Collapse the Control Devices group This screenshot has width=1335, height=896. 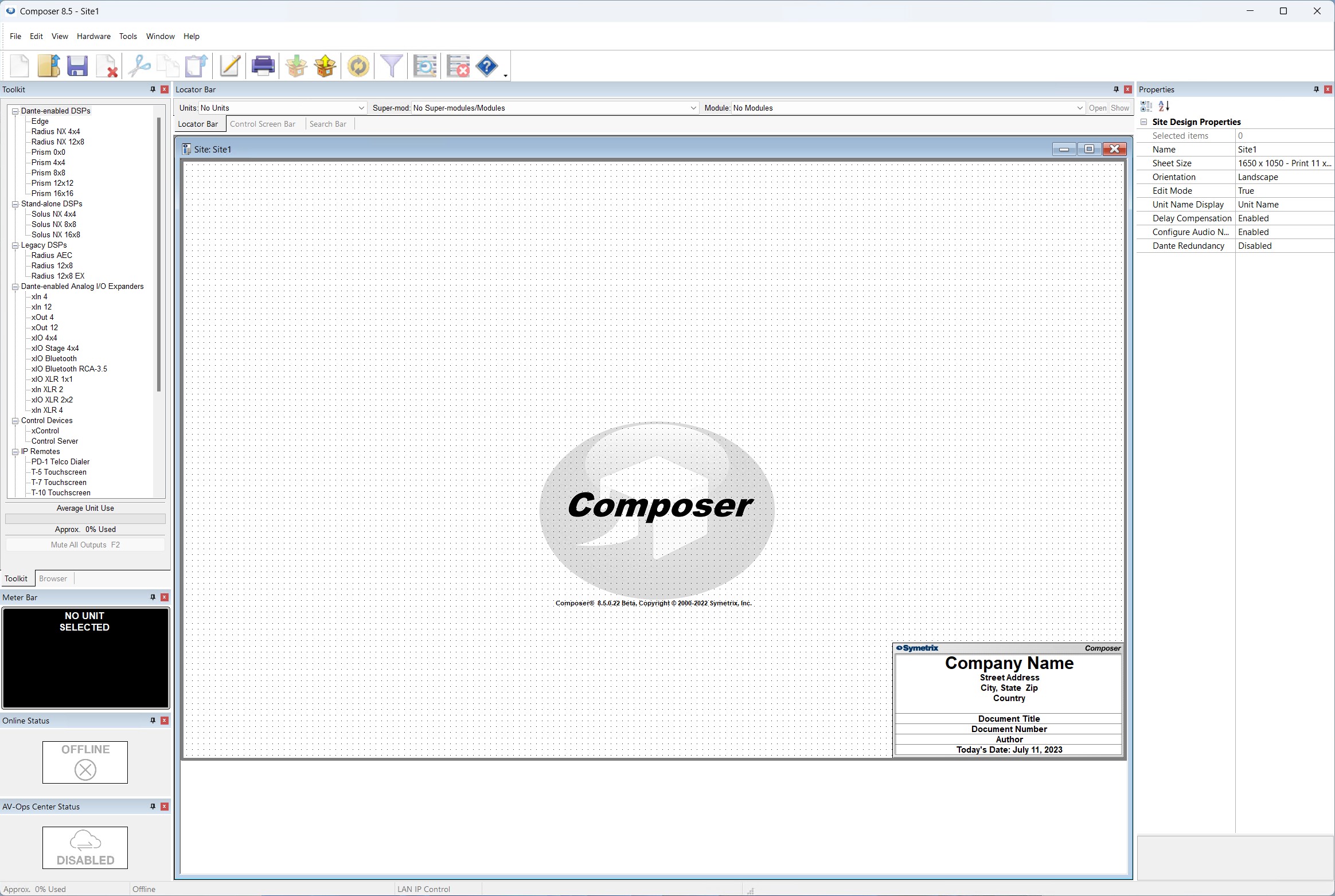15,421
